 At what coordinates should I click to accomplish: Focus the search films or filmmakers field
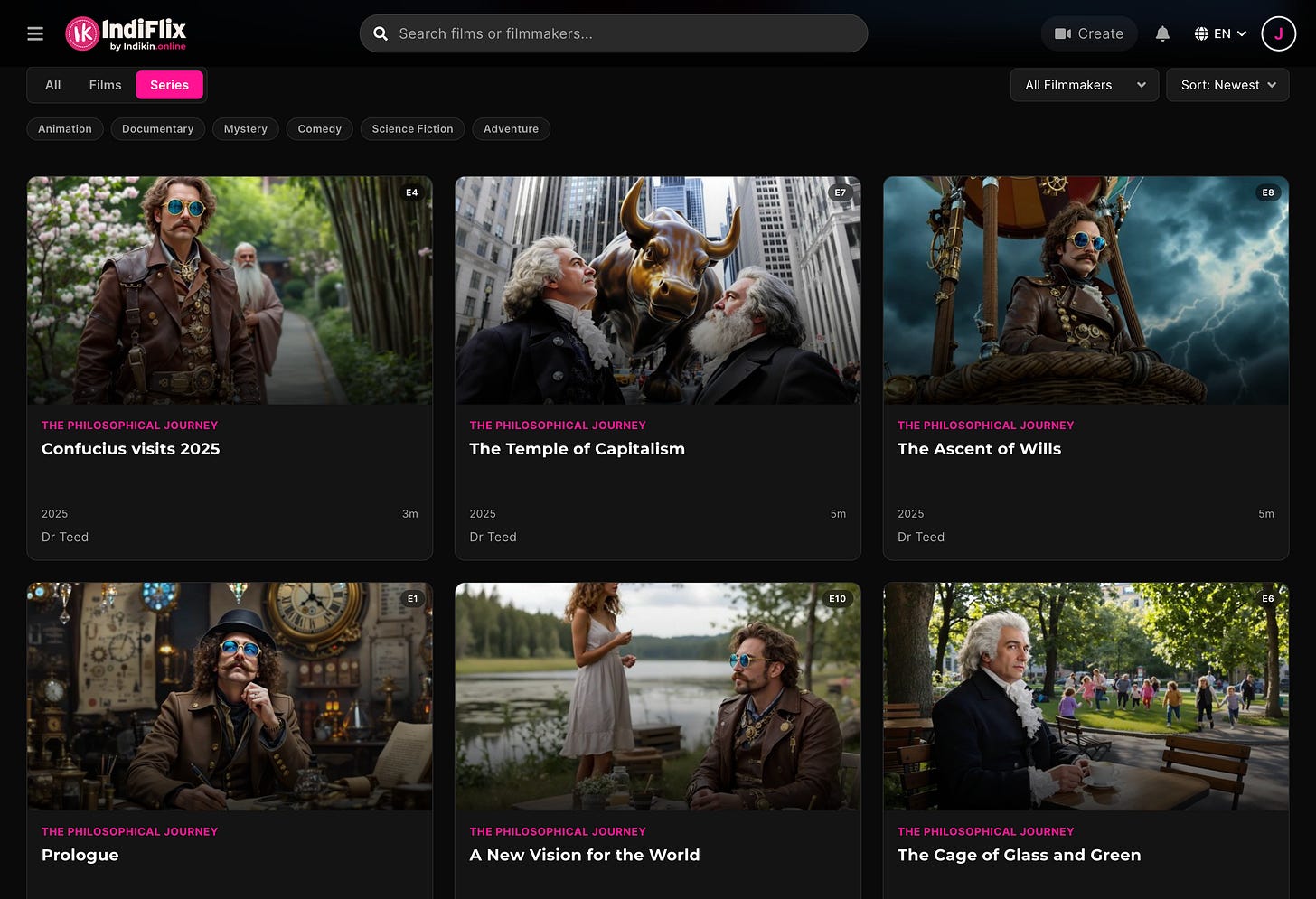coord(614,33)
